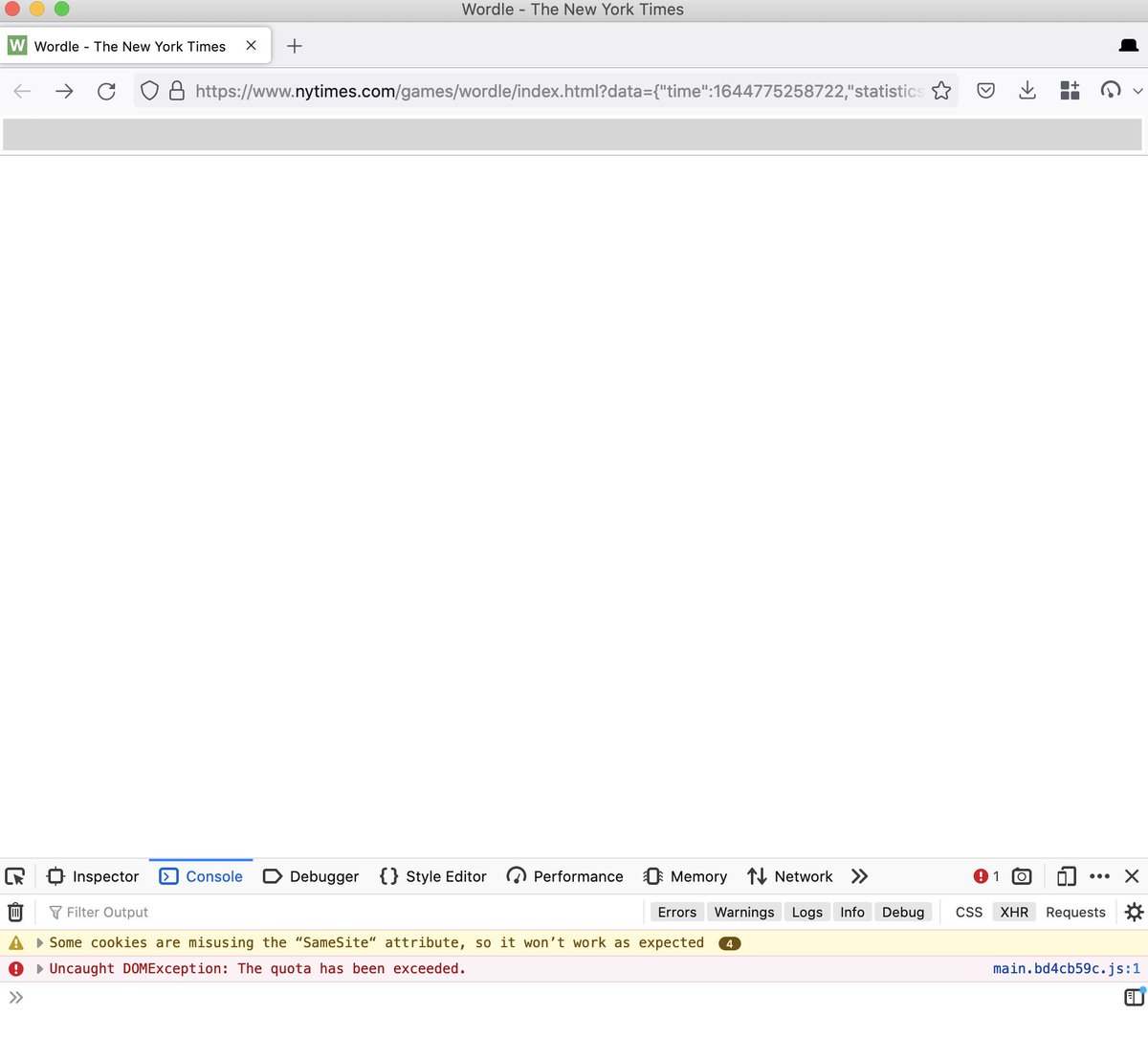The width and height of the screenshot is (1148, 1037).
Task: Open the Network panel
Action: (790, 876)
